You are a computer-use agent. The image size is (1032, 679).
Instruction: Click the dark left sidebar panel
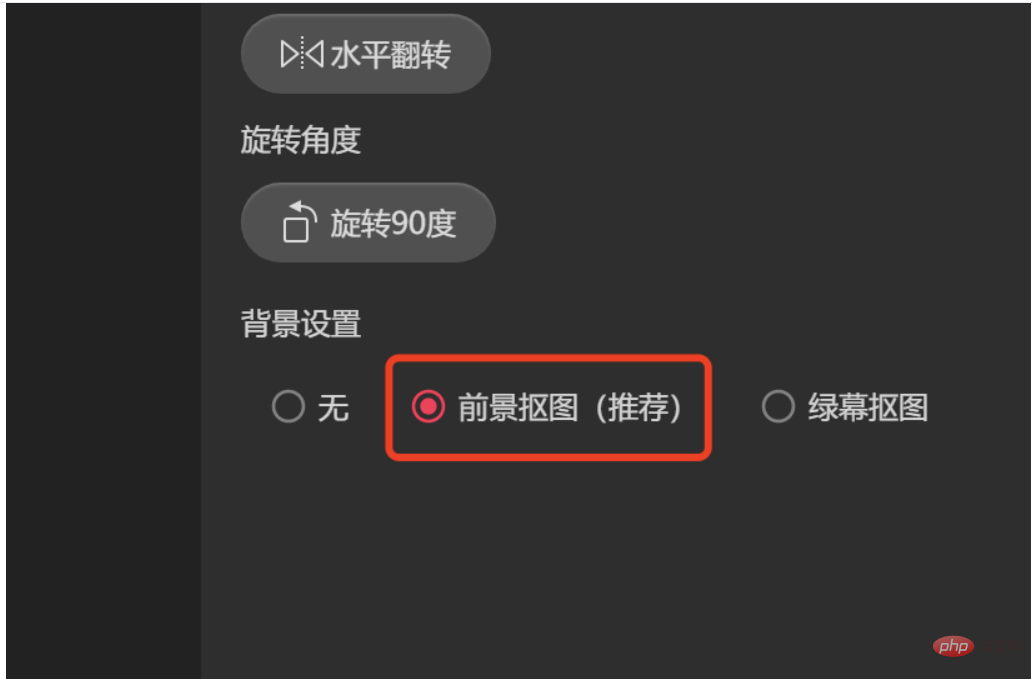[x=103, y=340]
